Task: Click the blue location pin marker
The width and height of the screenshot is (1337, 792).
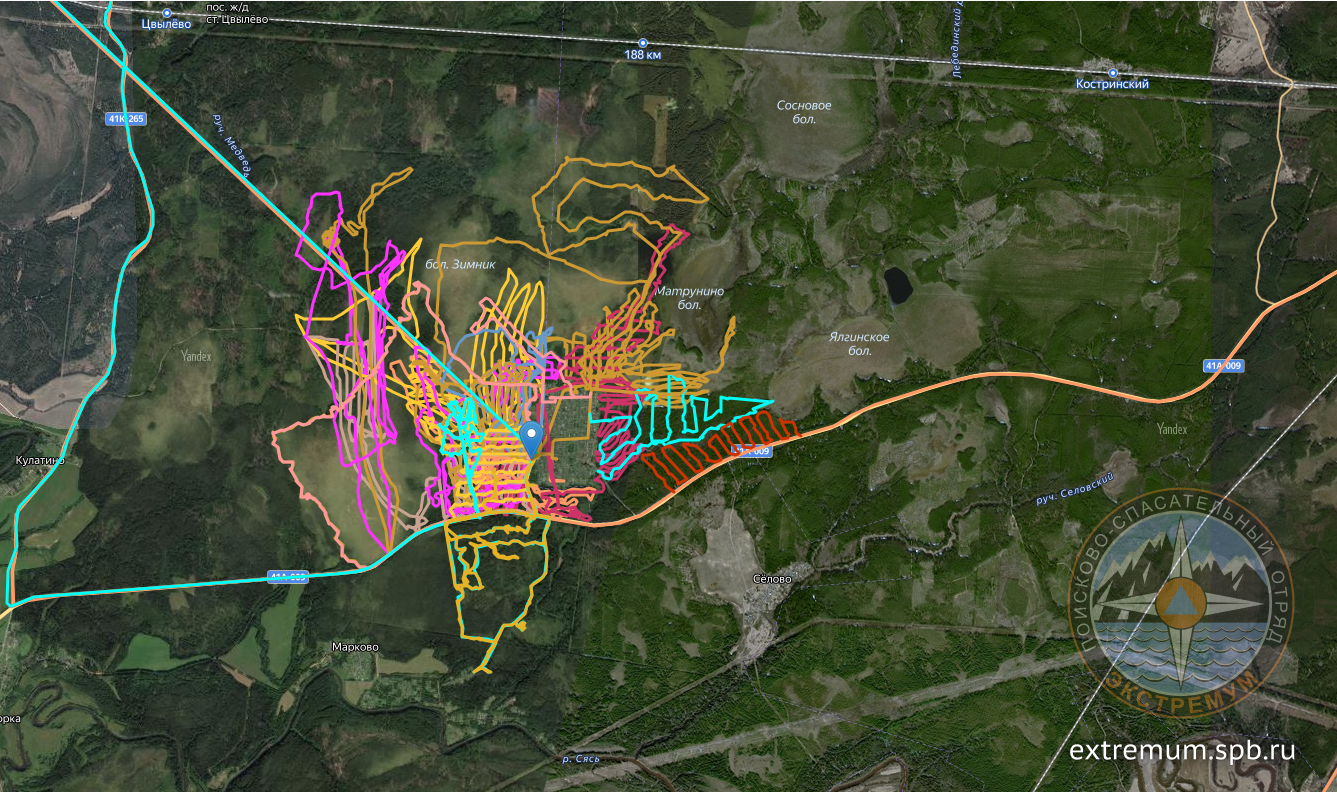Action: tap(532, 436)
